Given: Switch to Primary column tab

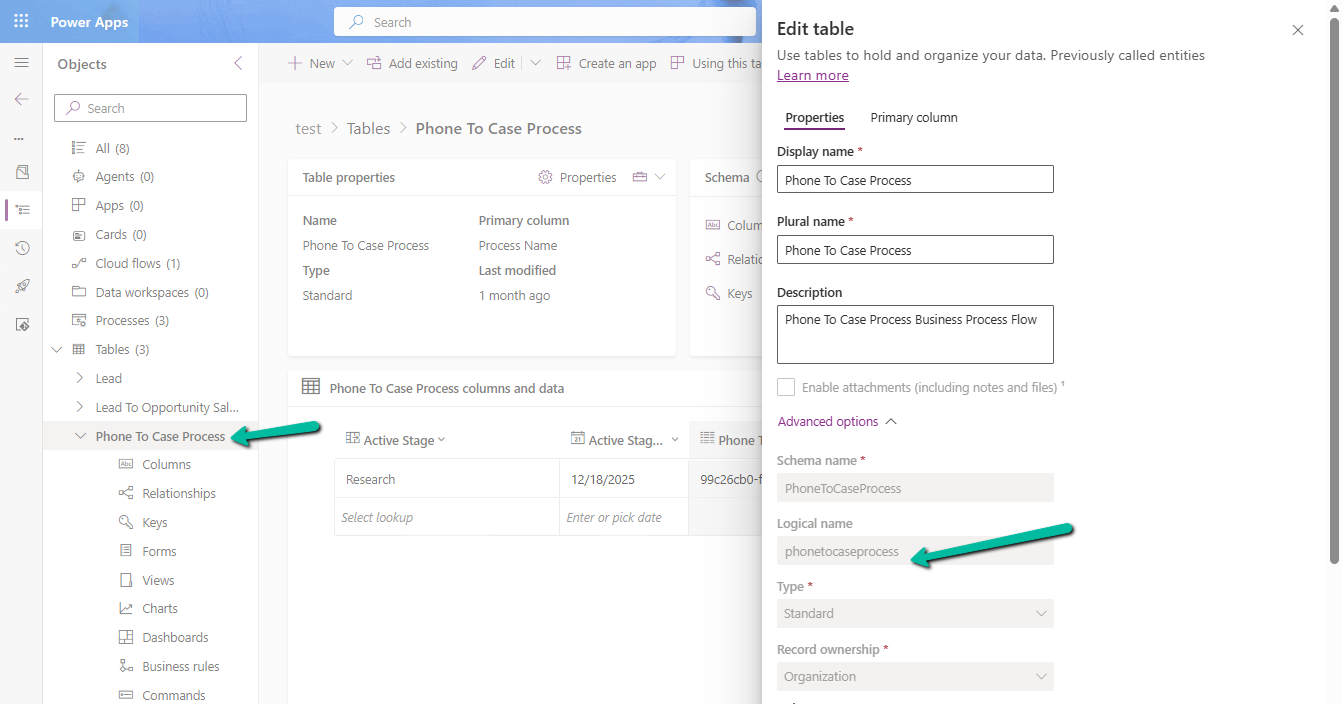Looking at the screenshot, I should 913,117.
